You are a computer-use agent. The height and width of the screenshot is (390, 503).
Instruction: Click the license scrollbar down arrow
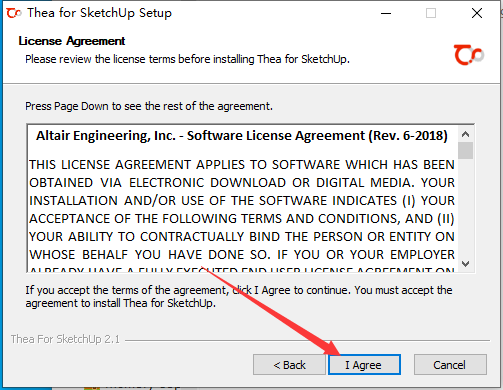pos(466,264)
